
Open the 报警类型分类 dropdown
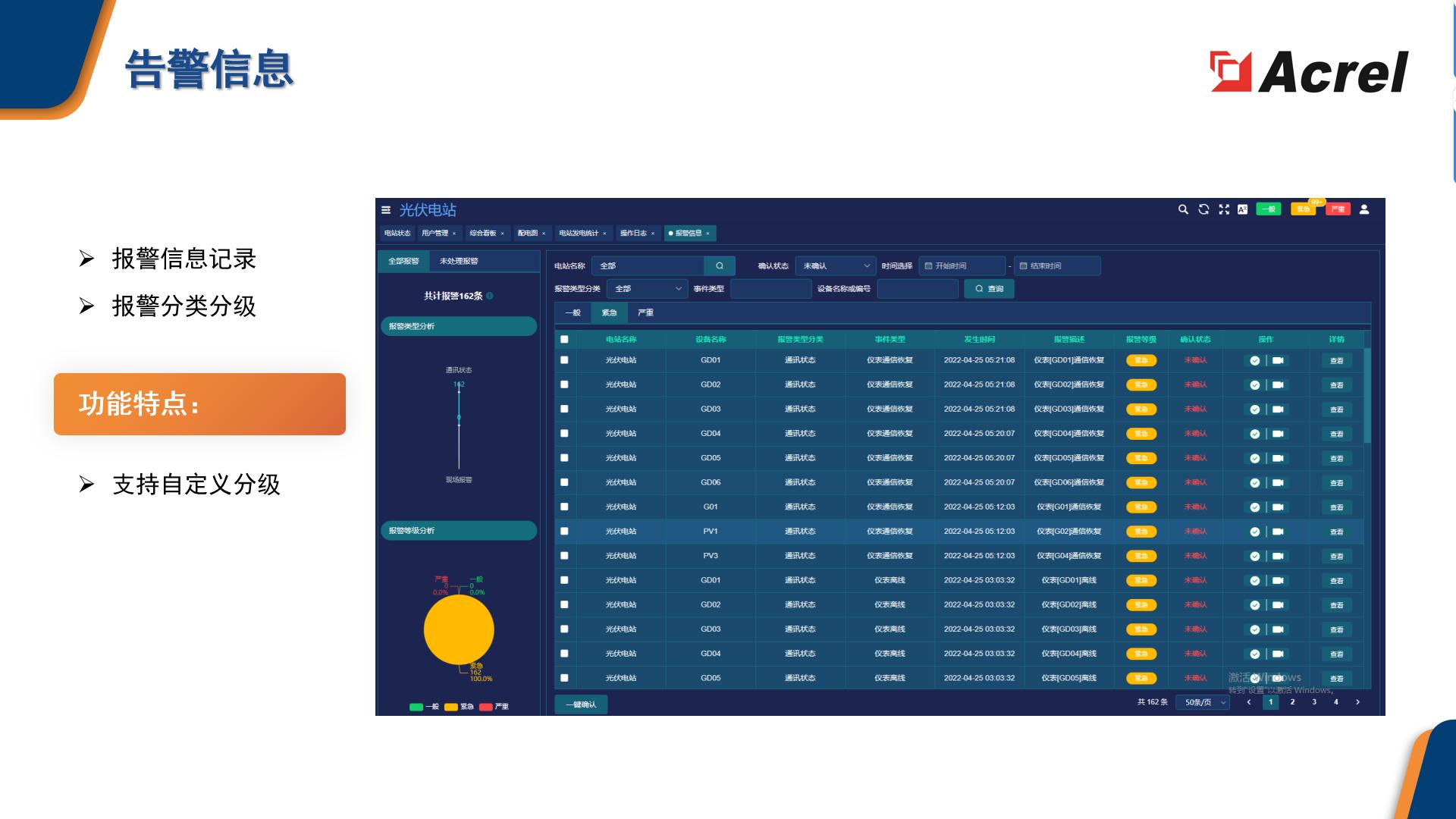point(647,289)
